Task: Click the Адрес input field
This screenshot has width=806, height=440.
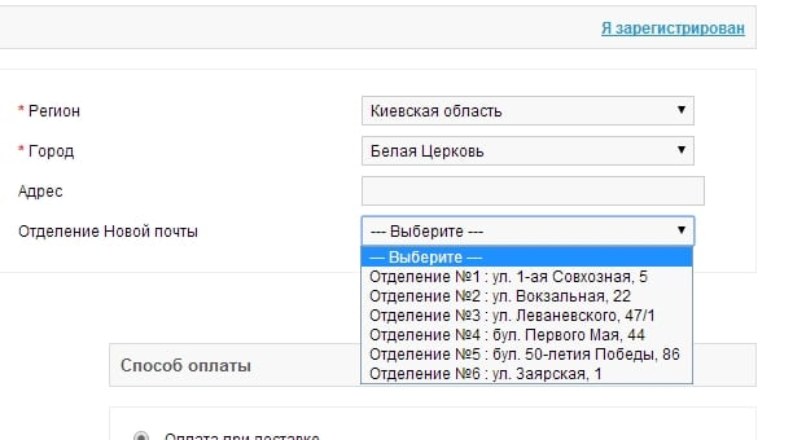Action: point(533,191)
